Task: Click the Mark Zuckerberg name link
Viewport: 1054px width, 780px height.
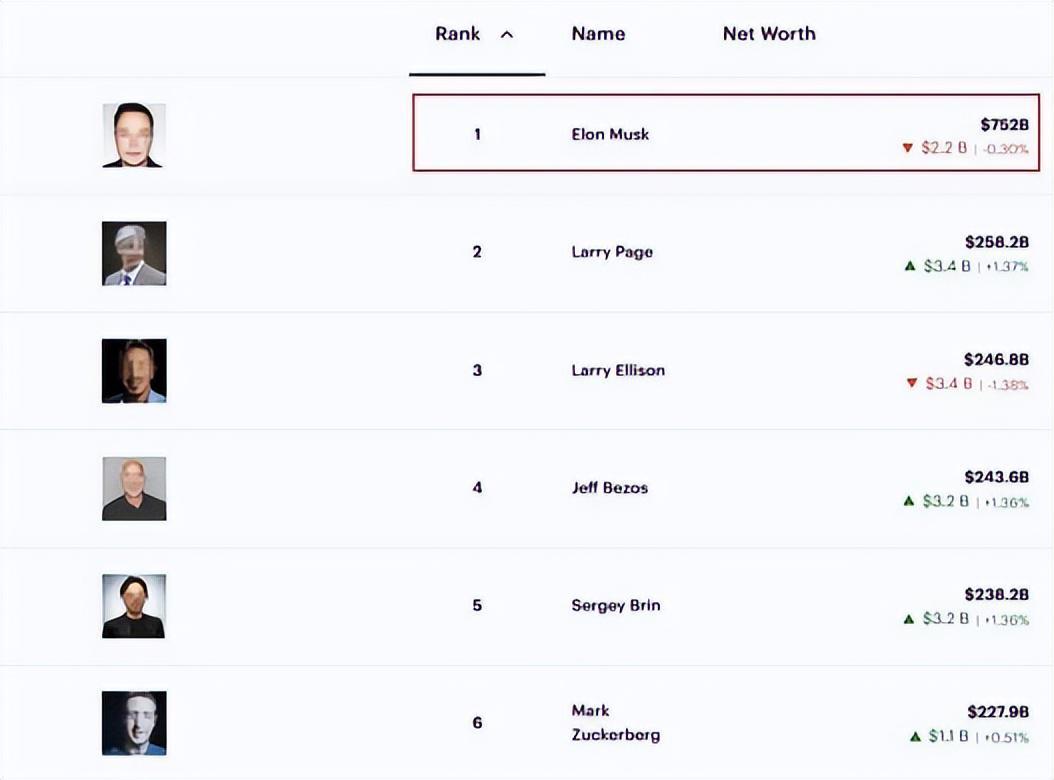Action: pyautogui.click(x=615, y=722)
